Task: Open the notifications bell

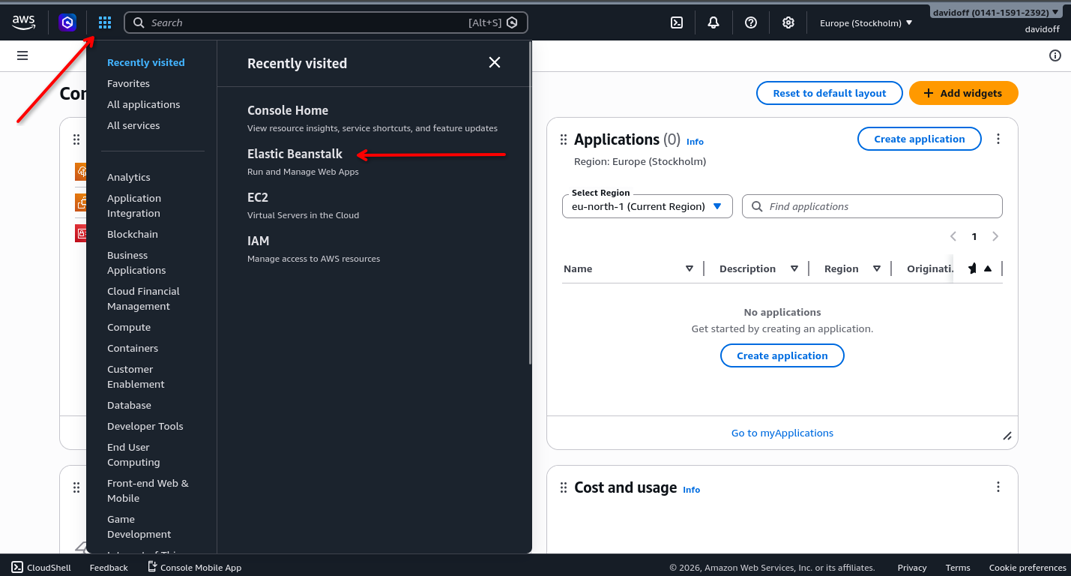Action: (713, 21)
